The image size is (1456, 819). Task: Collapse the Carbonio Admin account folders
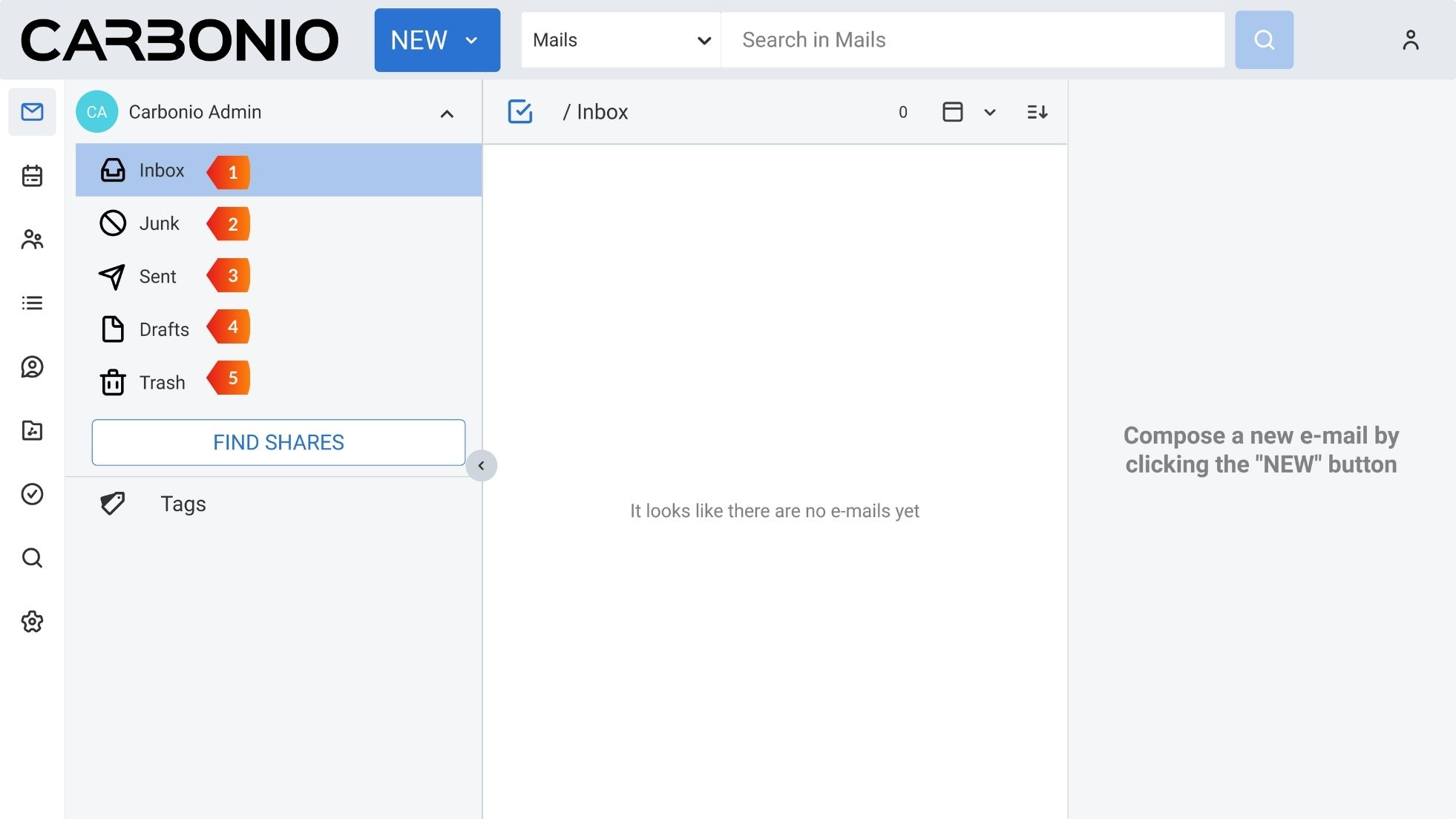447,114
